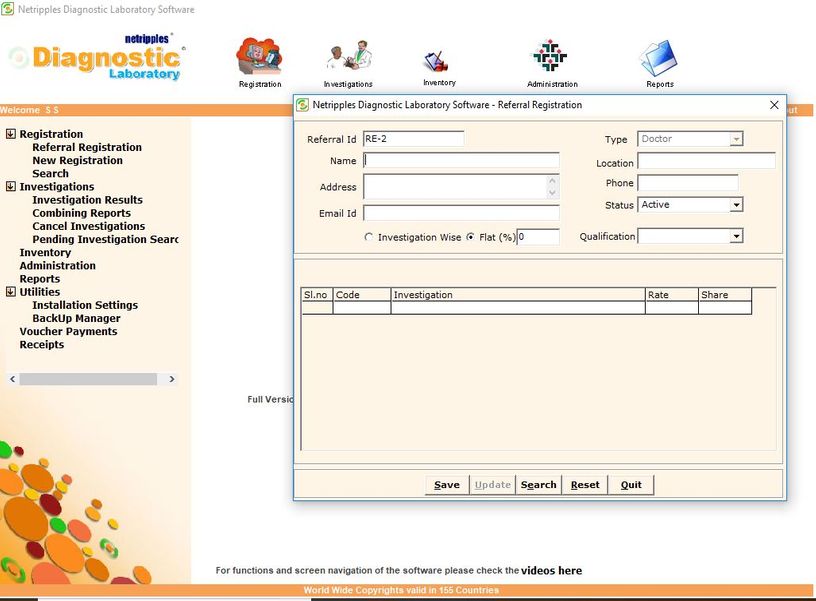Open the Investigations toolbar icon
The width and height of the screenshot is (816, 601).
point(349,56)
